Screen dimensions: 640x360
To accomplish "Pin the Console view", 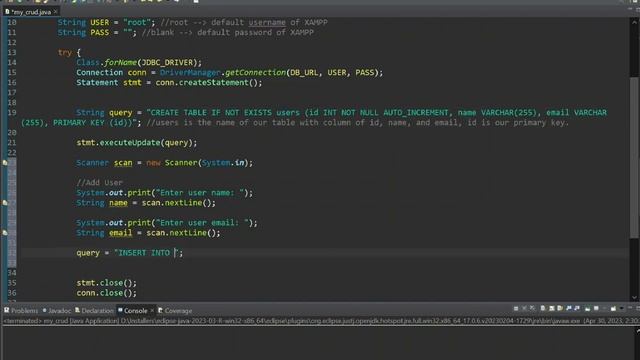I will point(587,308).
